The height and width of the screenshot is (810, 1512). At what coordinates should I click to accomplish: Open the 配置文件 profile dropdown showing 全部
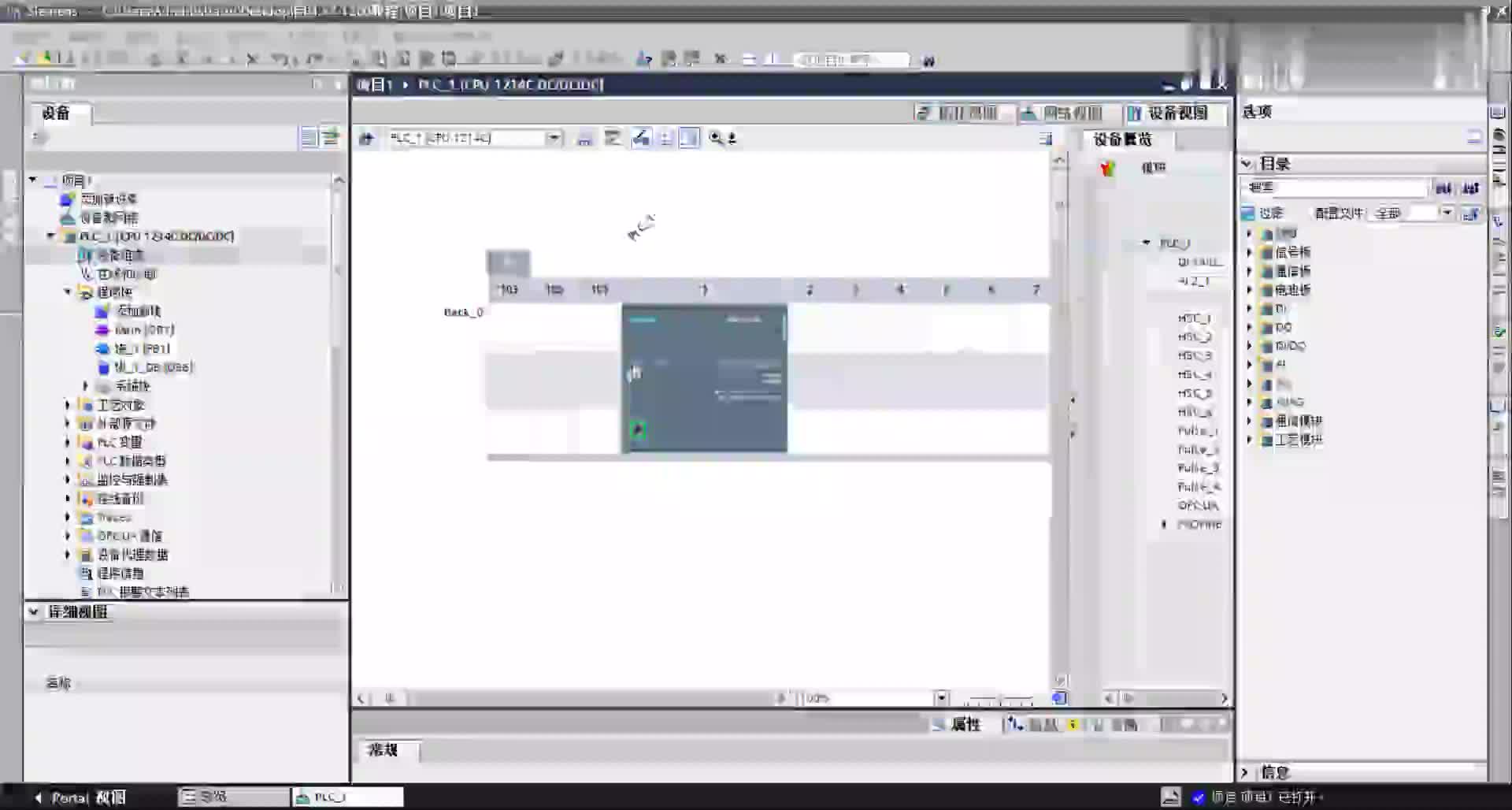(x=1446, y=214)
